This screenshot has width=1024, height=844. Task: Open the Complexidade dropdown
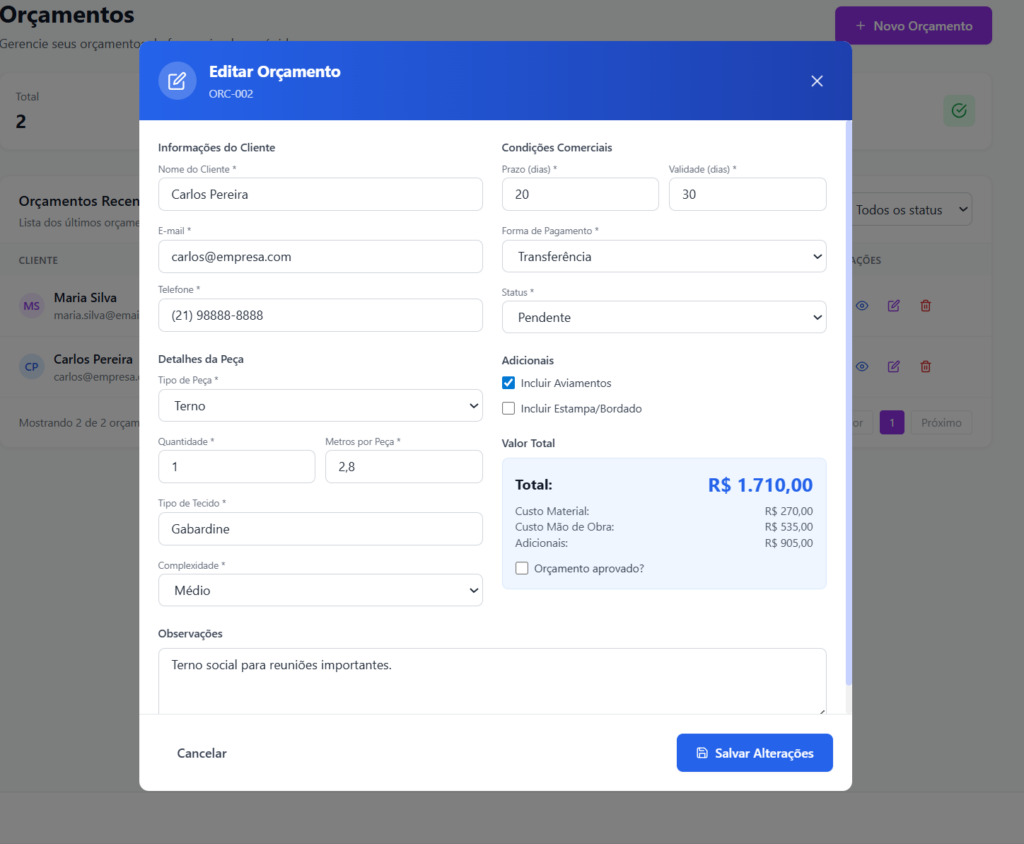point(320,591)
